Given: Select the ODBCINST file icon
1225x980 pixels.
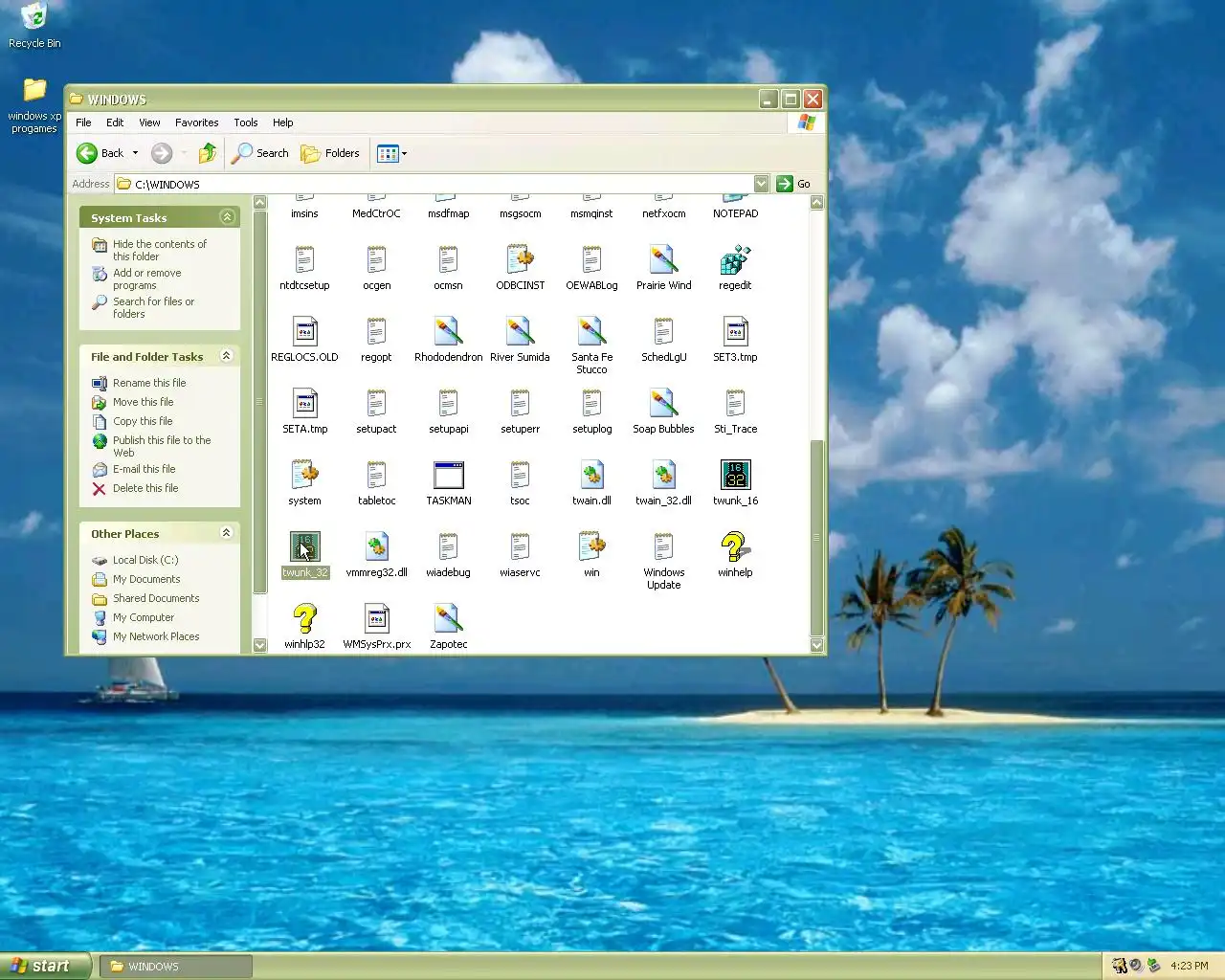Looking at the screenshot, I should pos(520,259).
